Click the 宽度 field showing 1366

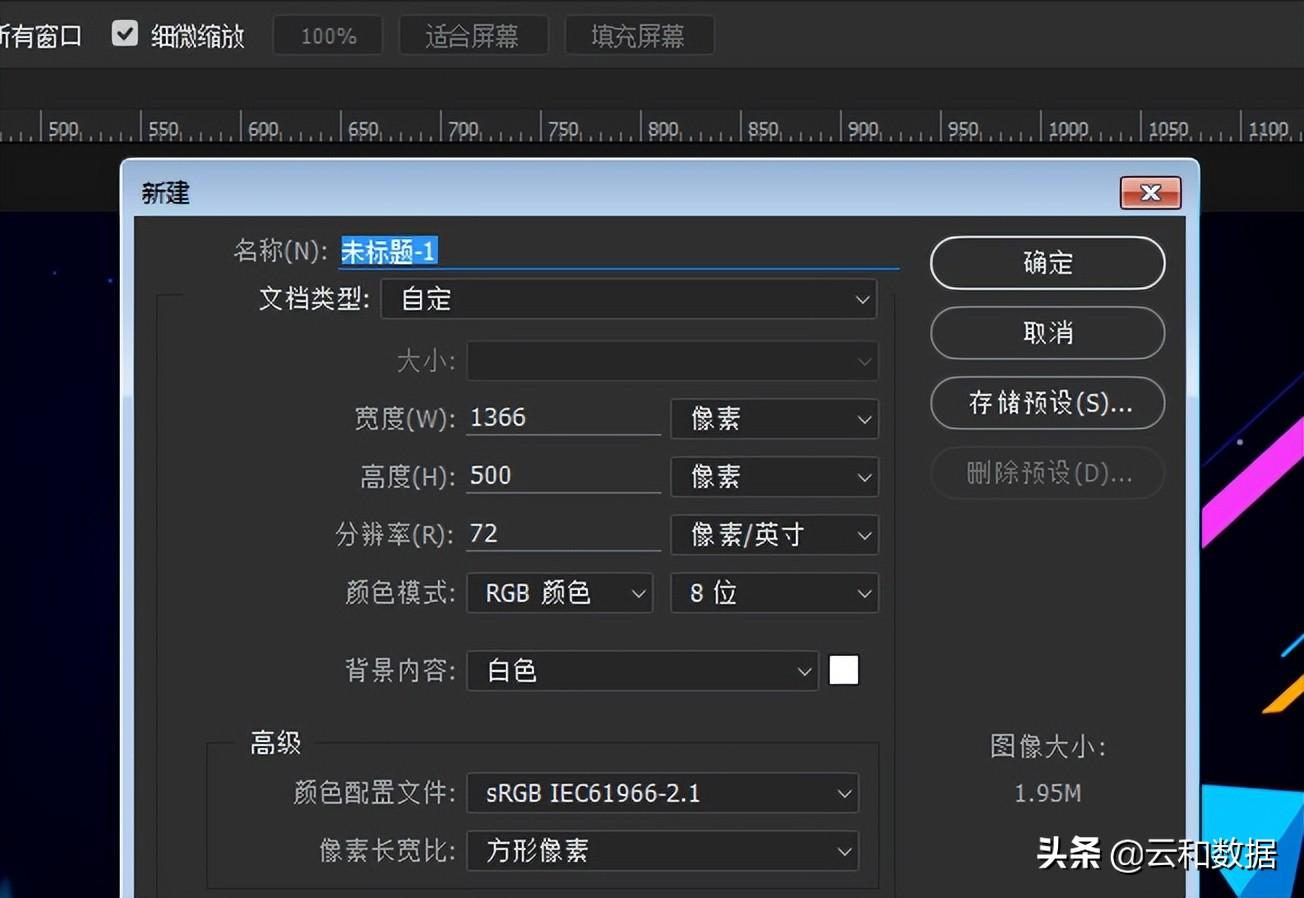[x=562, y=419]
